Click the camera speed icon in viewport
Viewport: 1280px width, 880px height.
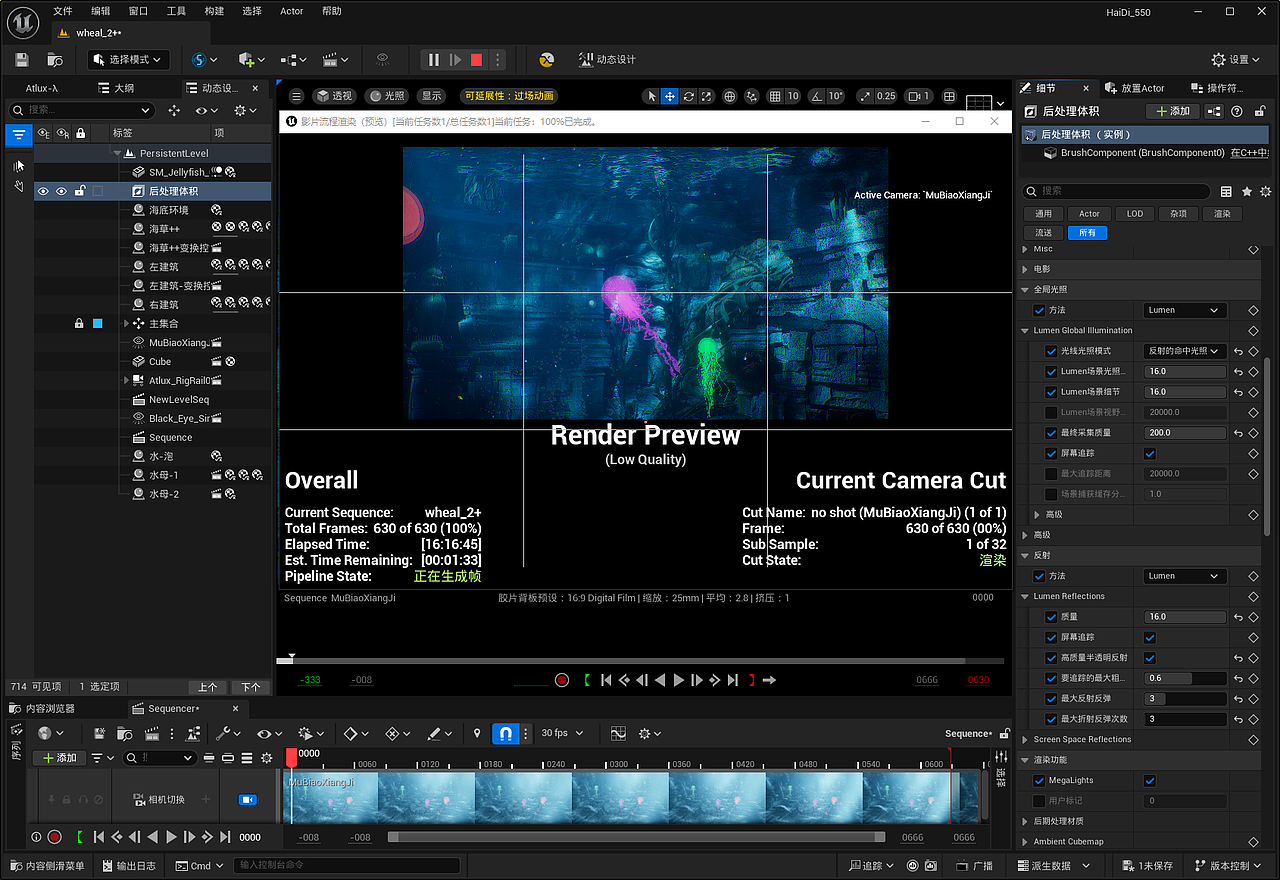(913, 96)
